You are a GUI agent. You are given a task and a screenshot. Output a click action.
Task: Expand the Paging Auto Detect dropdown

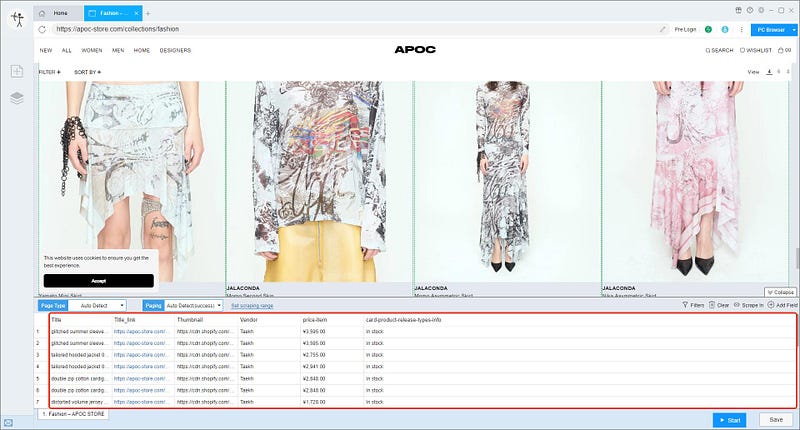click(x=193, y=306)
